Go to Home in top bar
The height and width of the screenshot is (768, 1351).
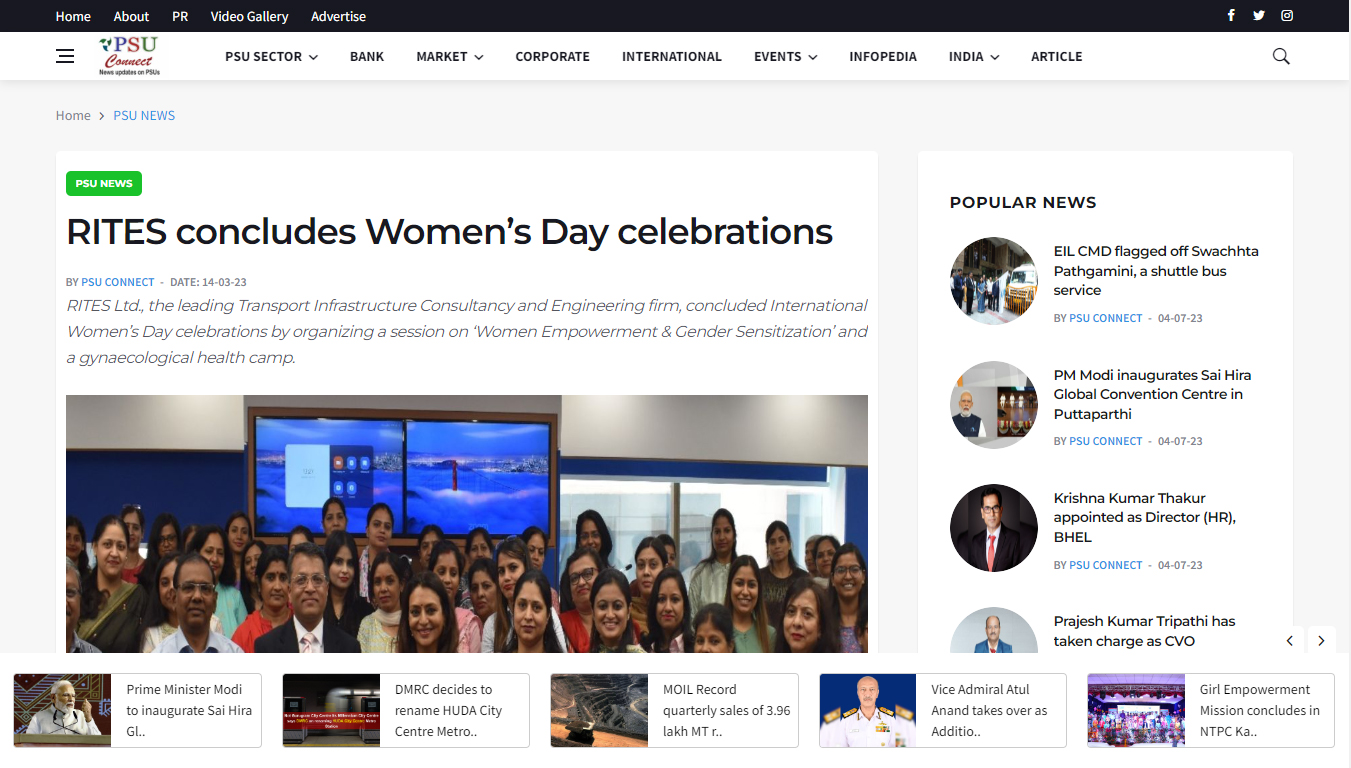[73, 16]
